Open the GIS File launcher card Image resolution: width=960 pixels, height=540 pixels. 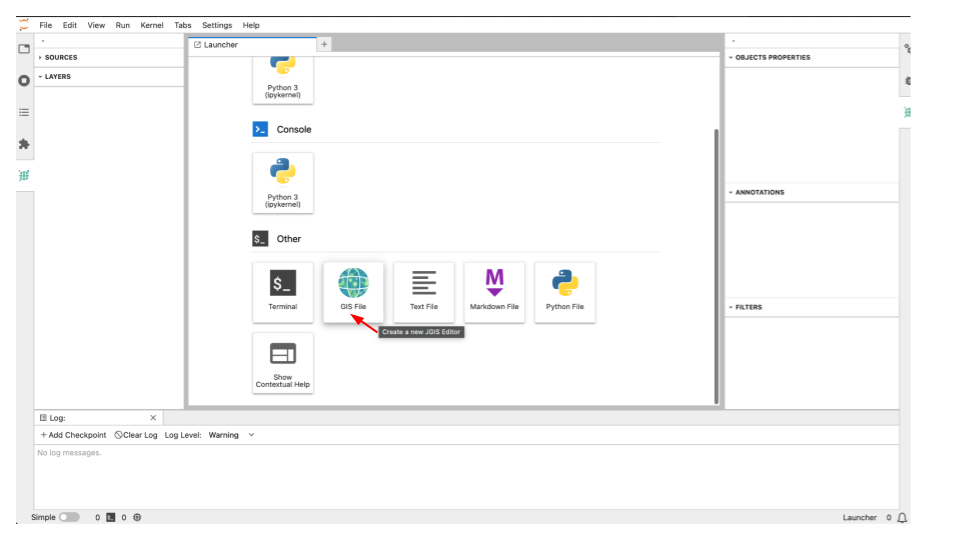pyautogui.click(x=353, y=291)
